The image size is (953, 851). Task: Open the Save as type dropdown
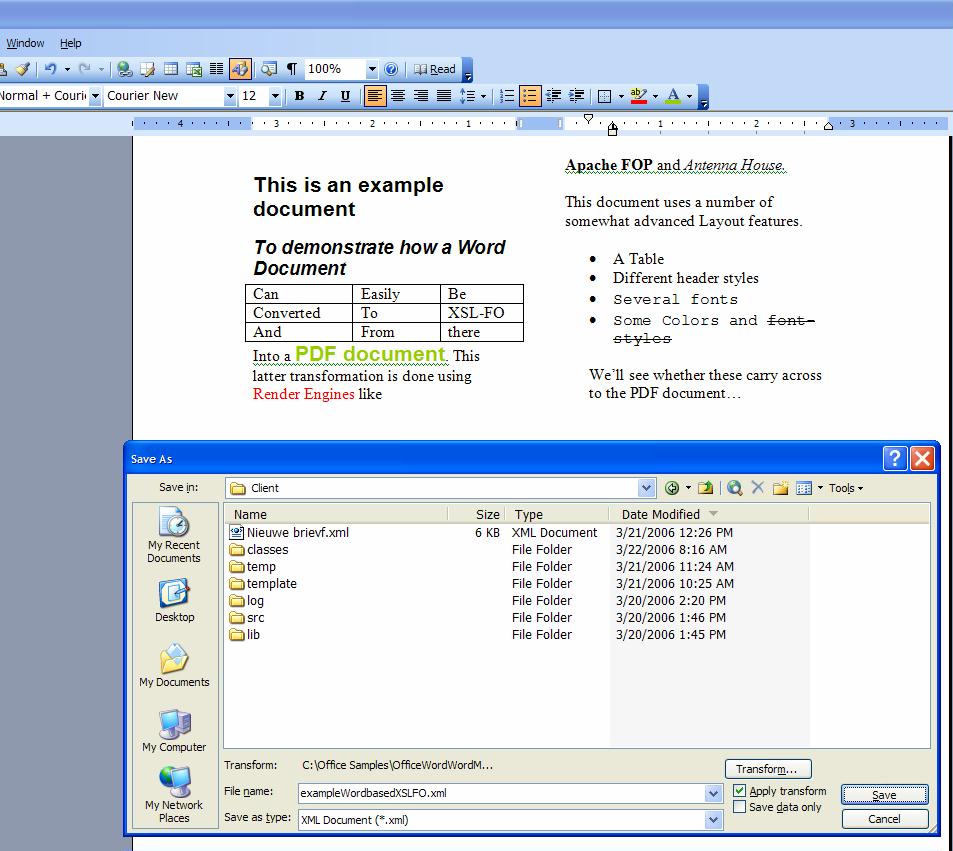click(713, 820)
